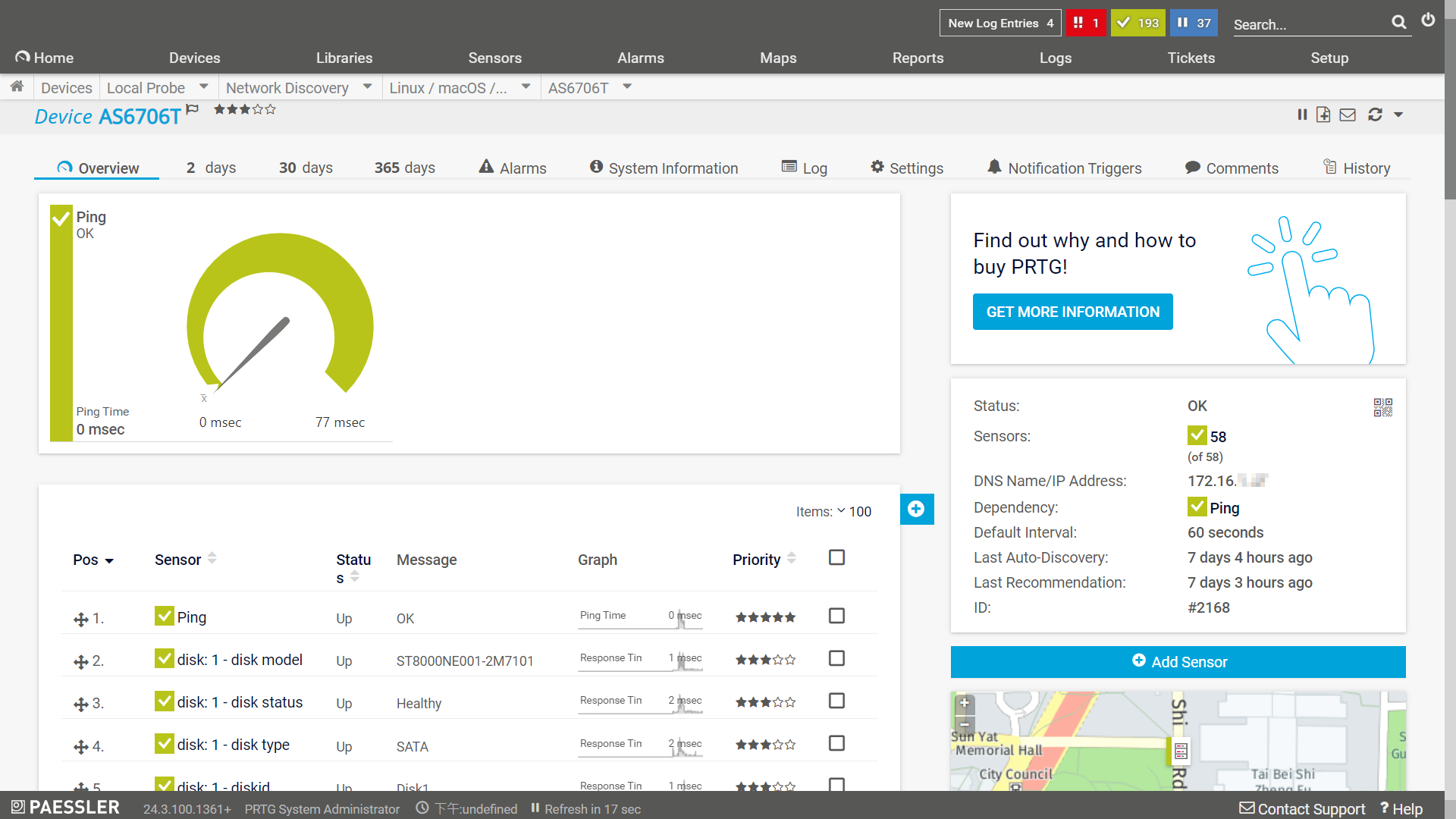Click the Ping gauge dial

280,315
